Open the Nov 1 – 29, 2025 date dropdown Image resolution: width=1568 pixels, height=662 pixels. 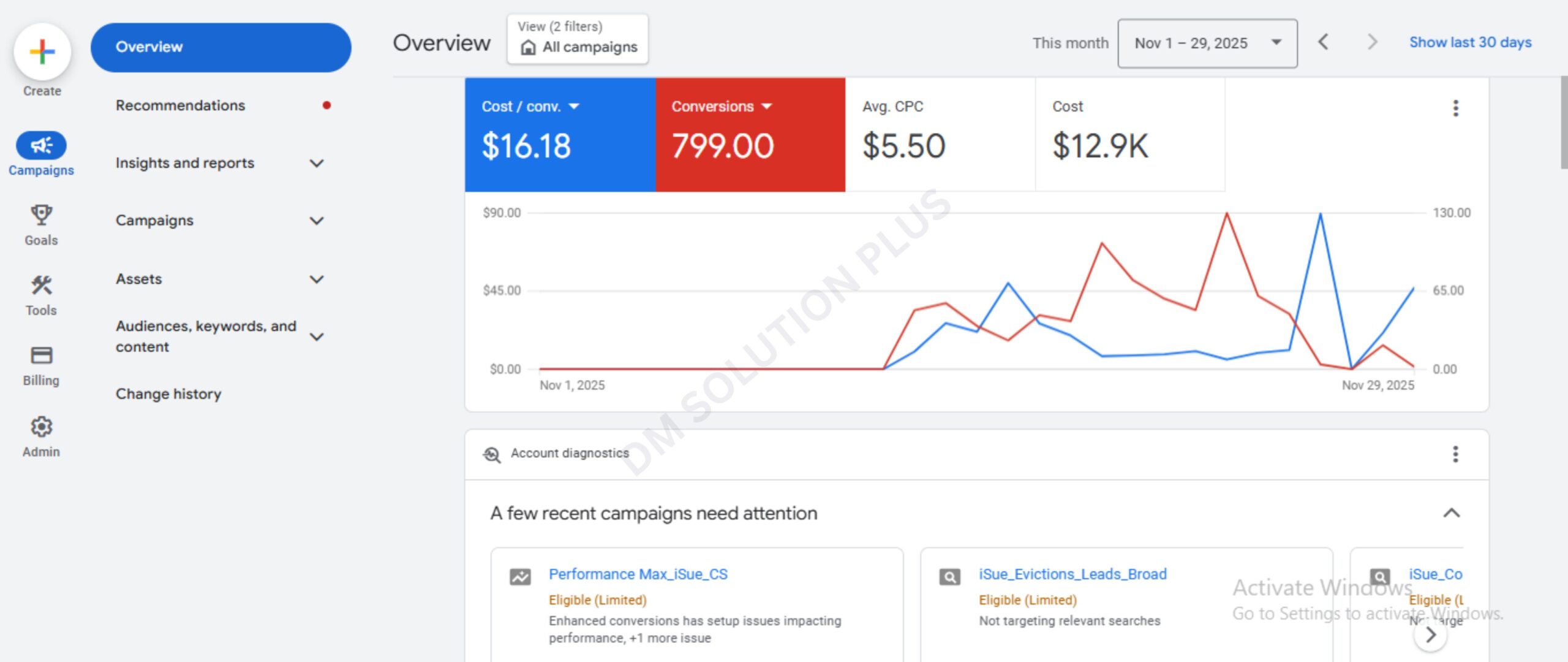[x=1207, y=43]
